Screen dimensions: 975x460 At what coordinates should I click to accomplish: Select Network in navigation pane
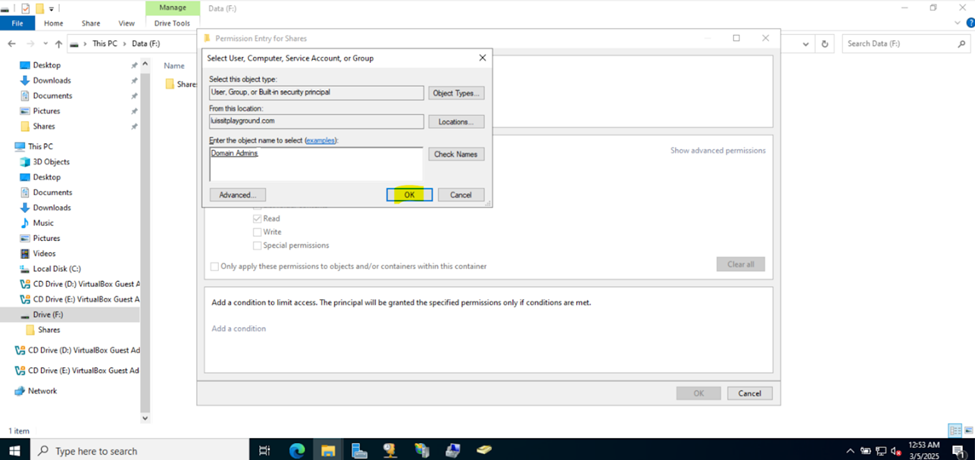pyautogui.click(x=42, y=391)
